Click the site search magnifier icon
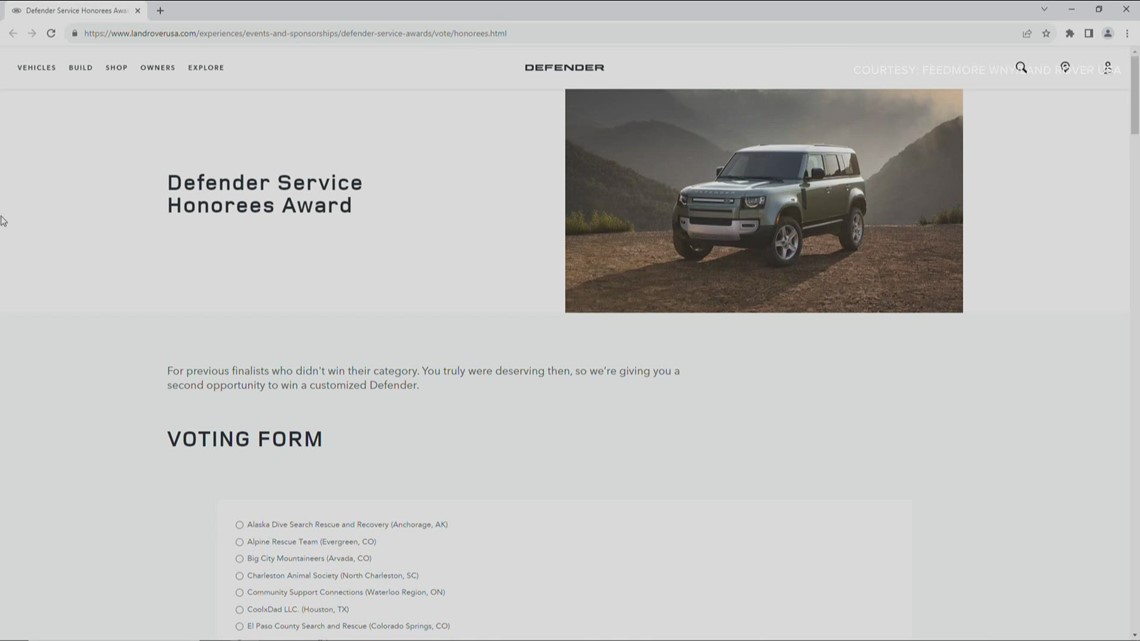 pyautogui.click(x=1021, y=68)
